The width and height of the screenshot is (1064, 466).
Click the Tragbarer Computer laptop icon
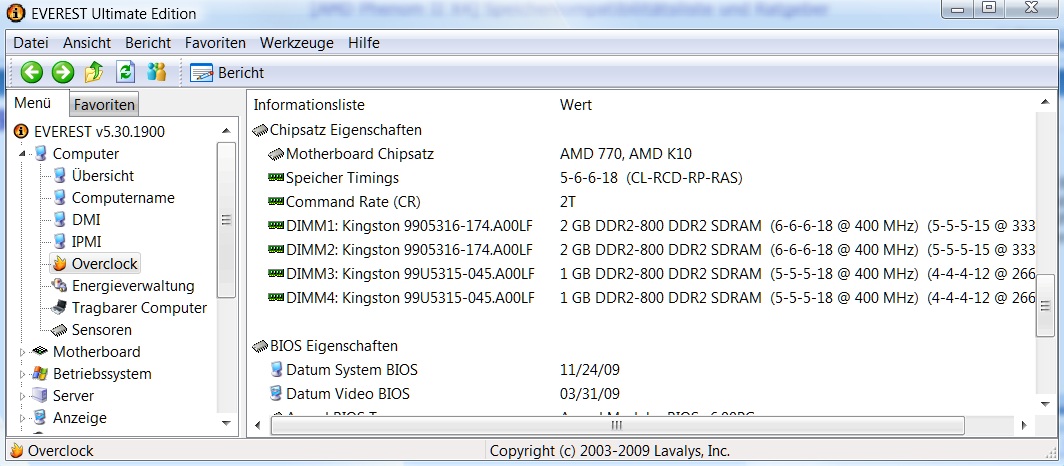click(60, 307)
